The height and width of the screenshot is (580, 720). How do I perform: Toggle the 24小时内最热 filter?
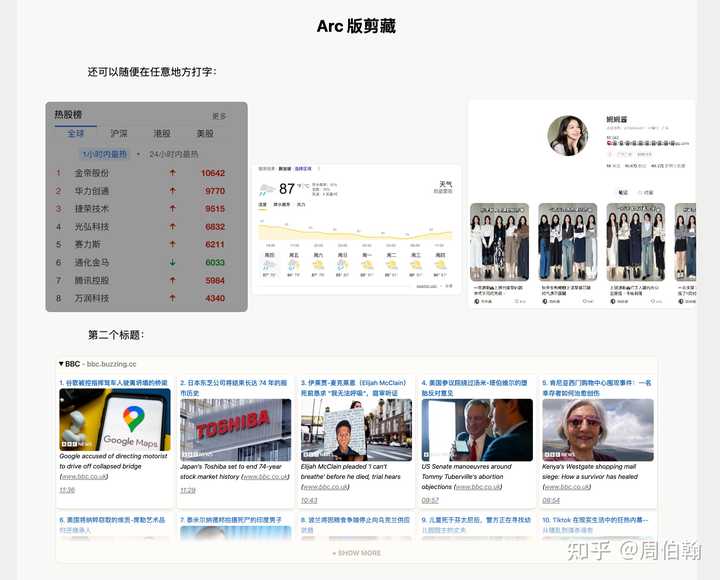(174, 154)
